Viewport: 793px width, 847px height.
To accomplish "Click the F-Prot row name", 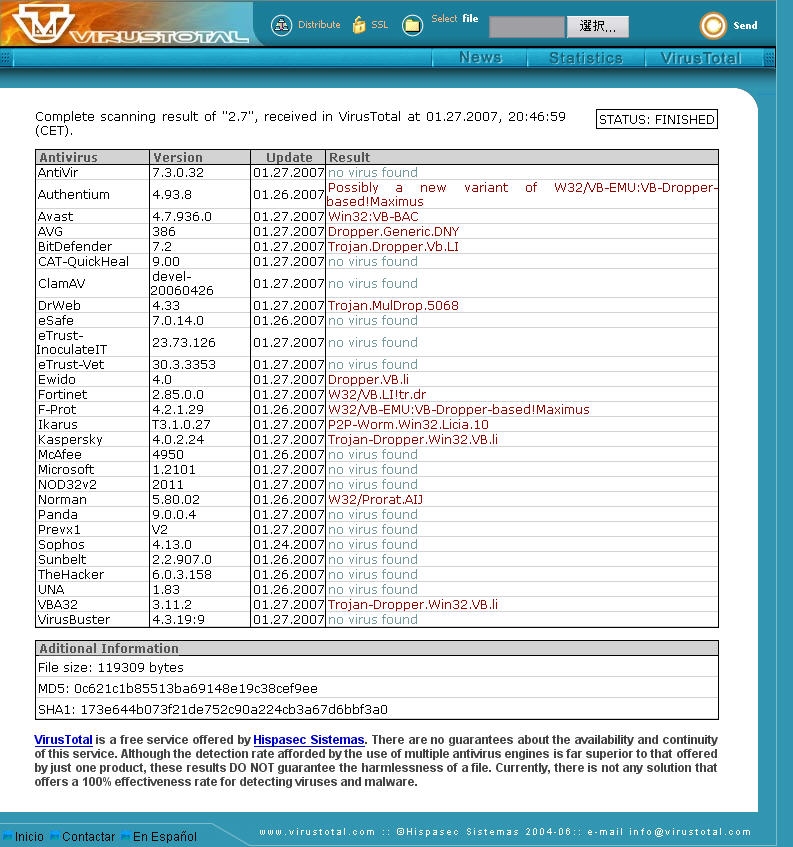I will pyautogui.click(x=57, y=409).
